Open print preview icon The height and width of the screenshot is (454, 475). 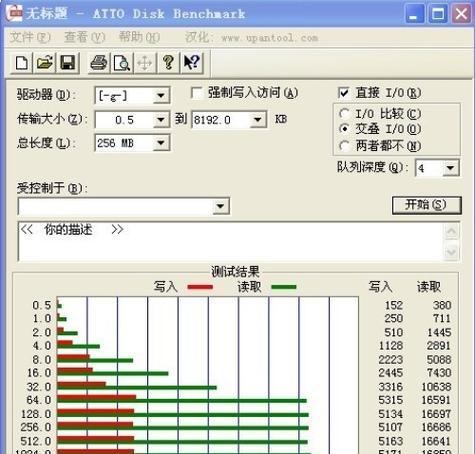(x=122, y=62)
